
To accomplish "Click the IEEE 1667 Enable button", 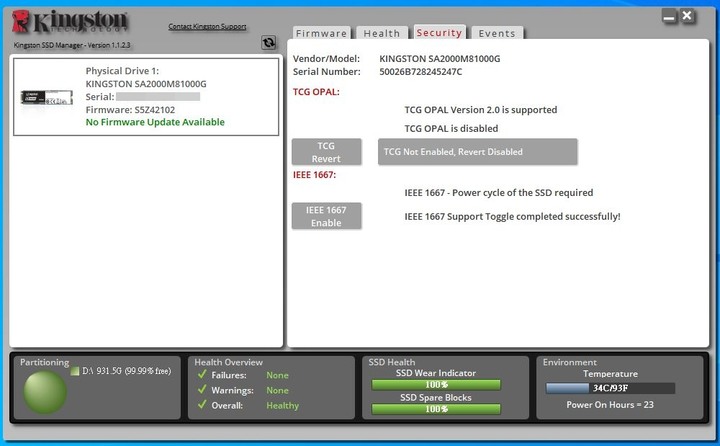I will (x=326, y=216).
